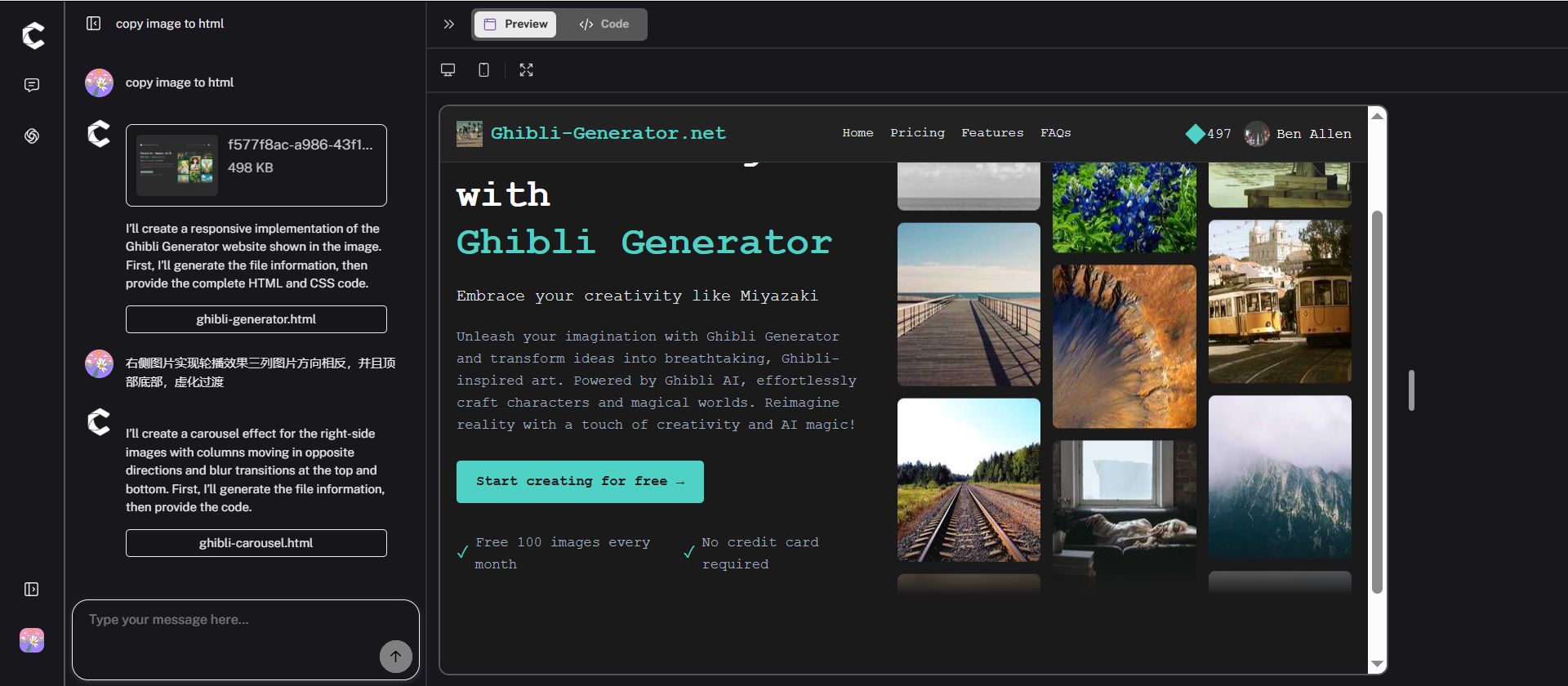Open the ghibli-carousel.html file
The height and width of the screenshot is (686, 1568).
256,543
